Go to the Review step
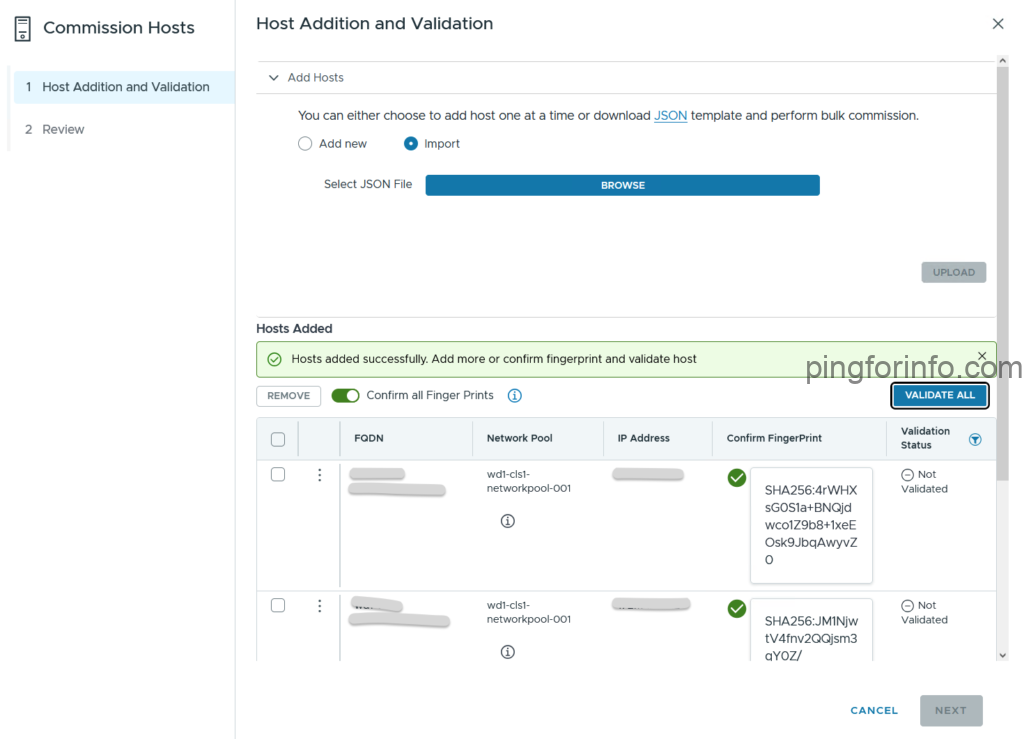1024x739 pixels. point(63,129)
